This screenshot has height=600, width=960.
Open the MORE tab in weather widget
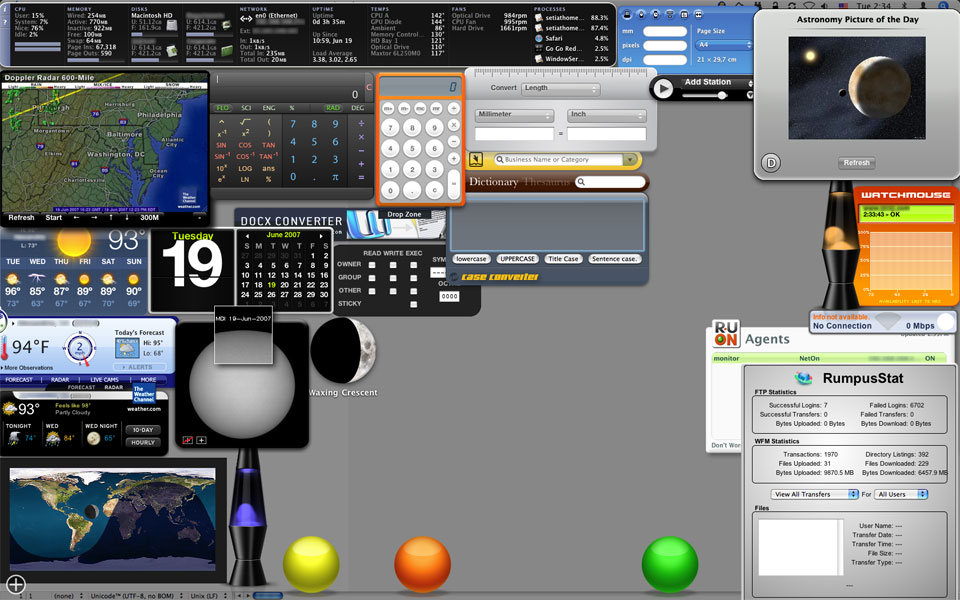pos(148,380)
